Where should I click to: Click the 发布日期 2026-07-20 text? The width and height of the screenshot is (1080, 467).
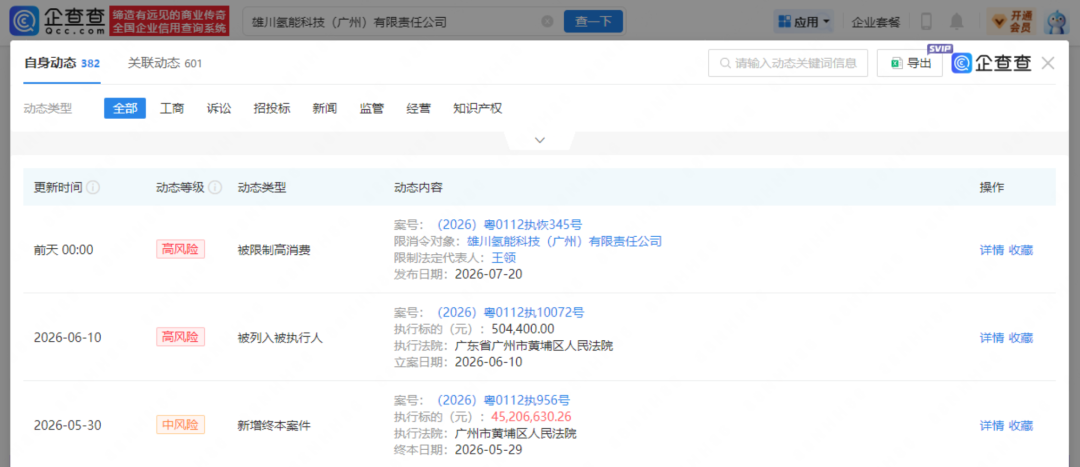(458, 274)
